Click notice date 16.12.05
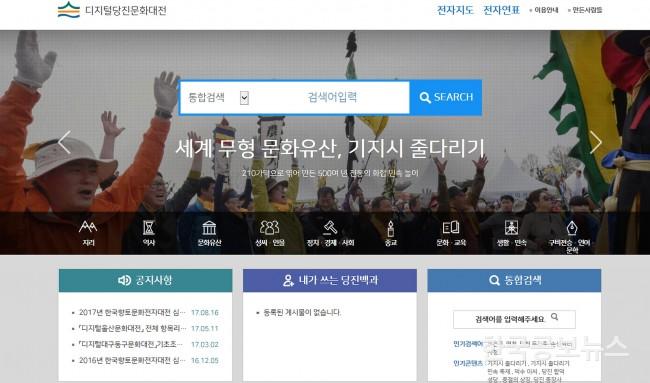Image resolution: width=650 pixels, height=383 pixels. coord(205,361)
